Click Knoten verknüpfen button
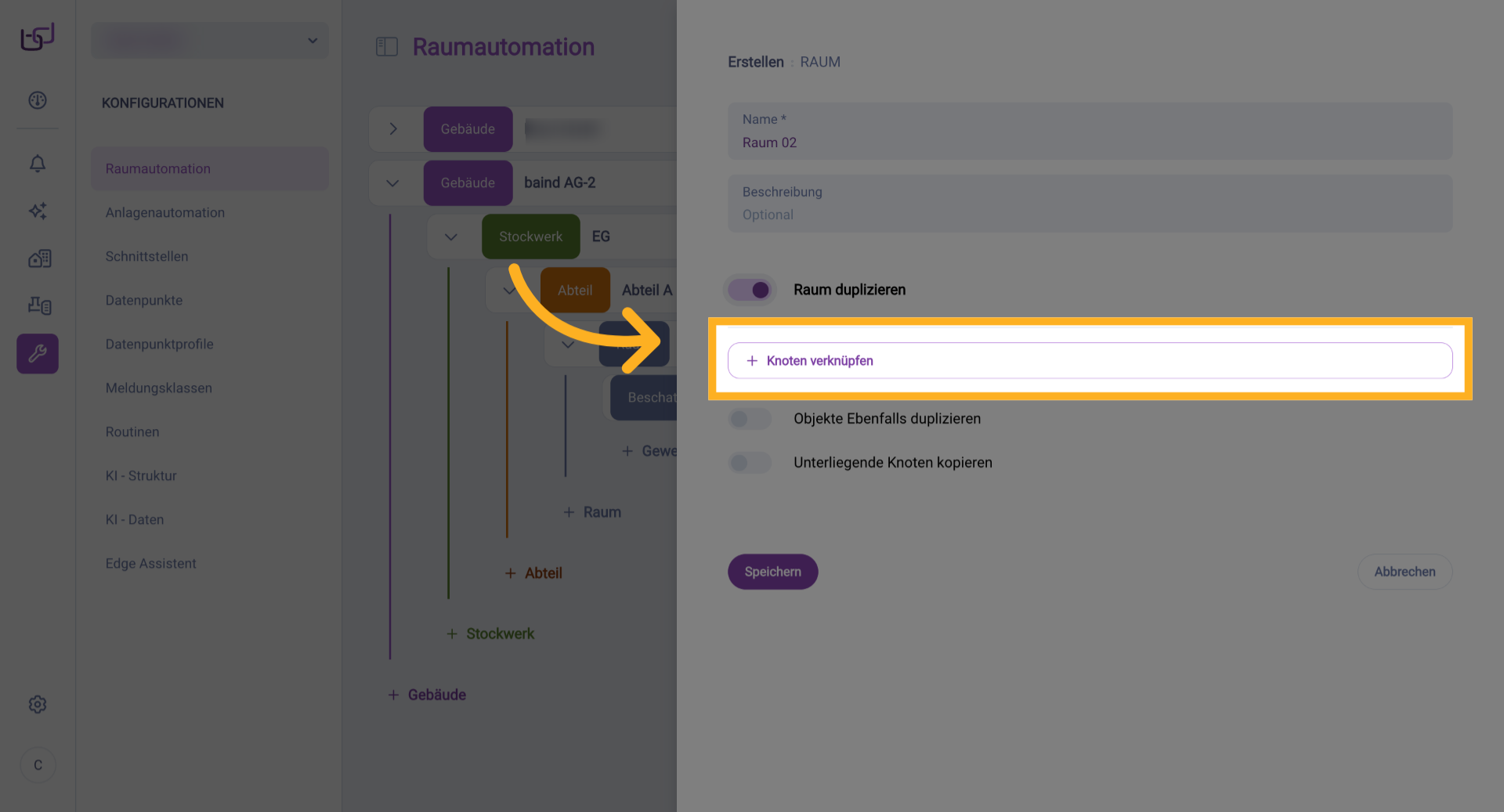1504x812 pixels. click(1090, 361)
